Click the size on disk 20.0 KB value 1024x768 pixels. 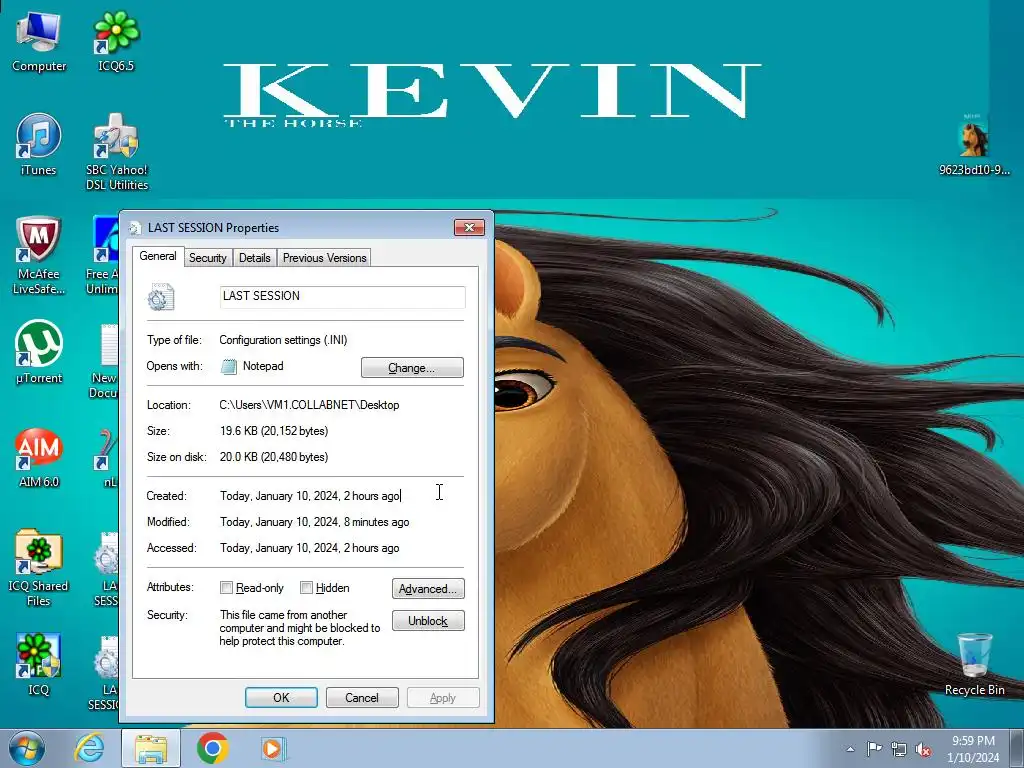click(x=274, y=457)
